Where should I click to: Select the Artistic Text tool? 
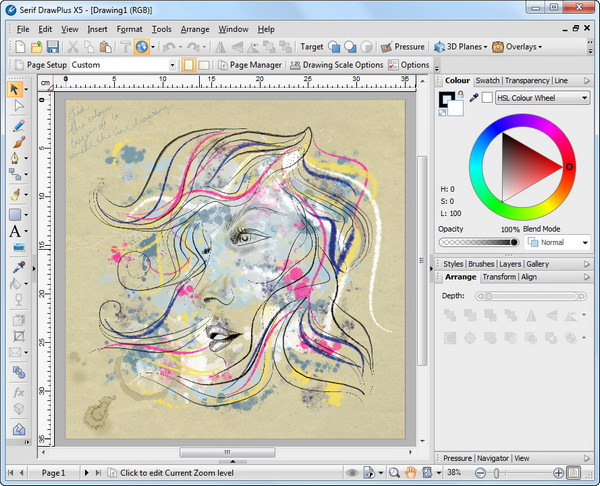(15, 231)
